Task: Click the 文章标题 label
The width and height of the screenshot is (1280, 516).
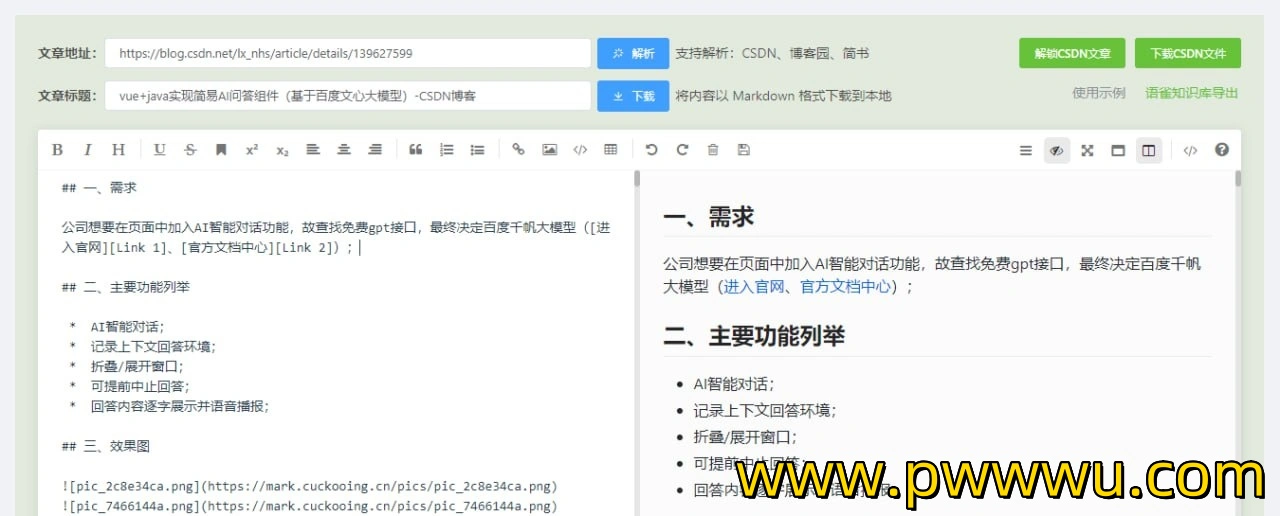Action: (x=67, y=96)
